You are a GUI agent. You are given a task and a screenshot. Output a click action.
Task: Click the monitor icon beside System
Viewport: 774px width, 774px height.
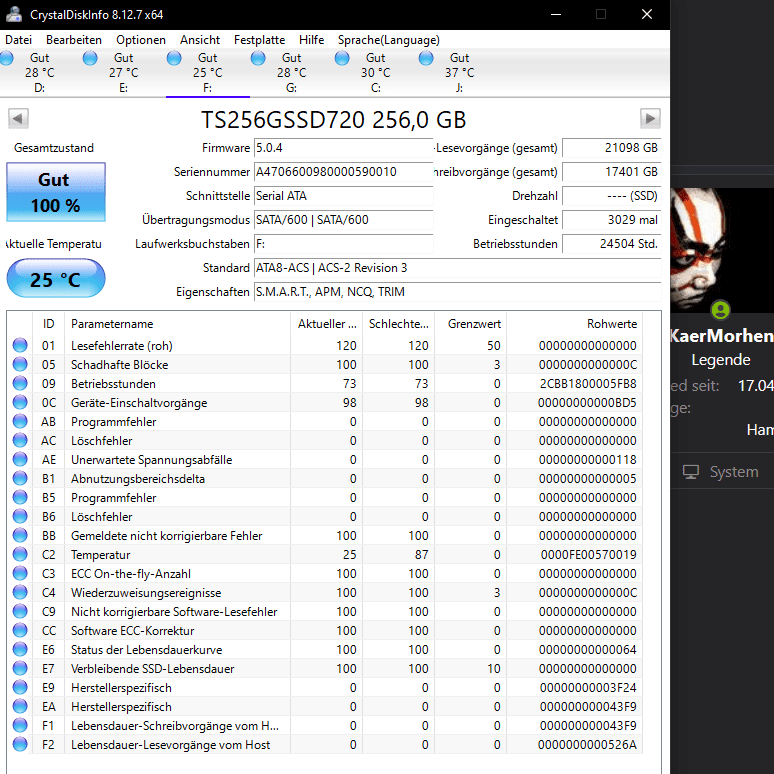691,472
